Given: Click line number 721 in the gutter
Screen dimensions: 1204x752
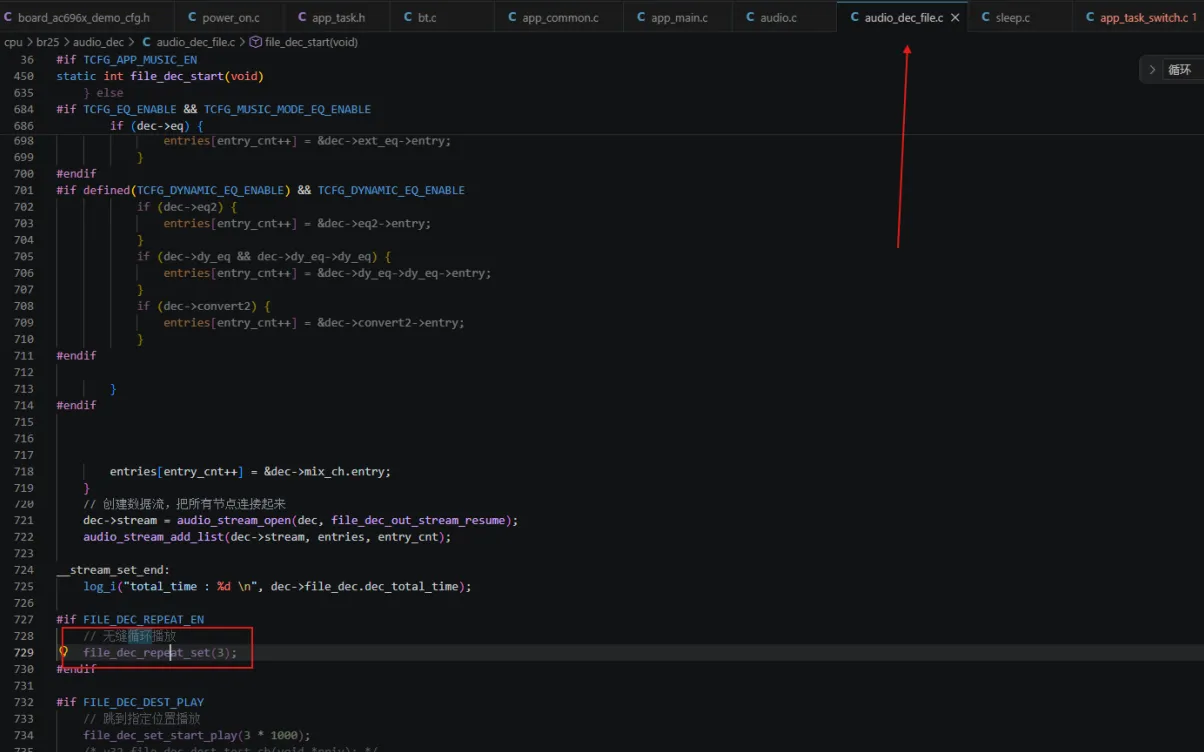Looking at the screenshot, I should coord(23,520).
